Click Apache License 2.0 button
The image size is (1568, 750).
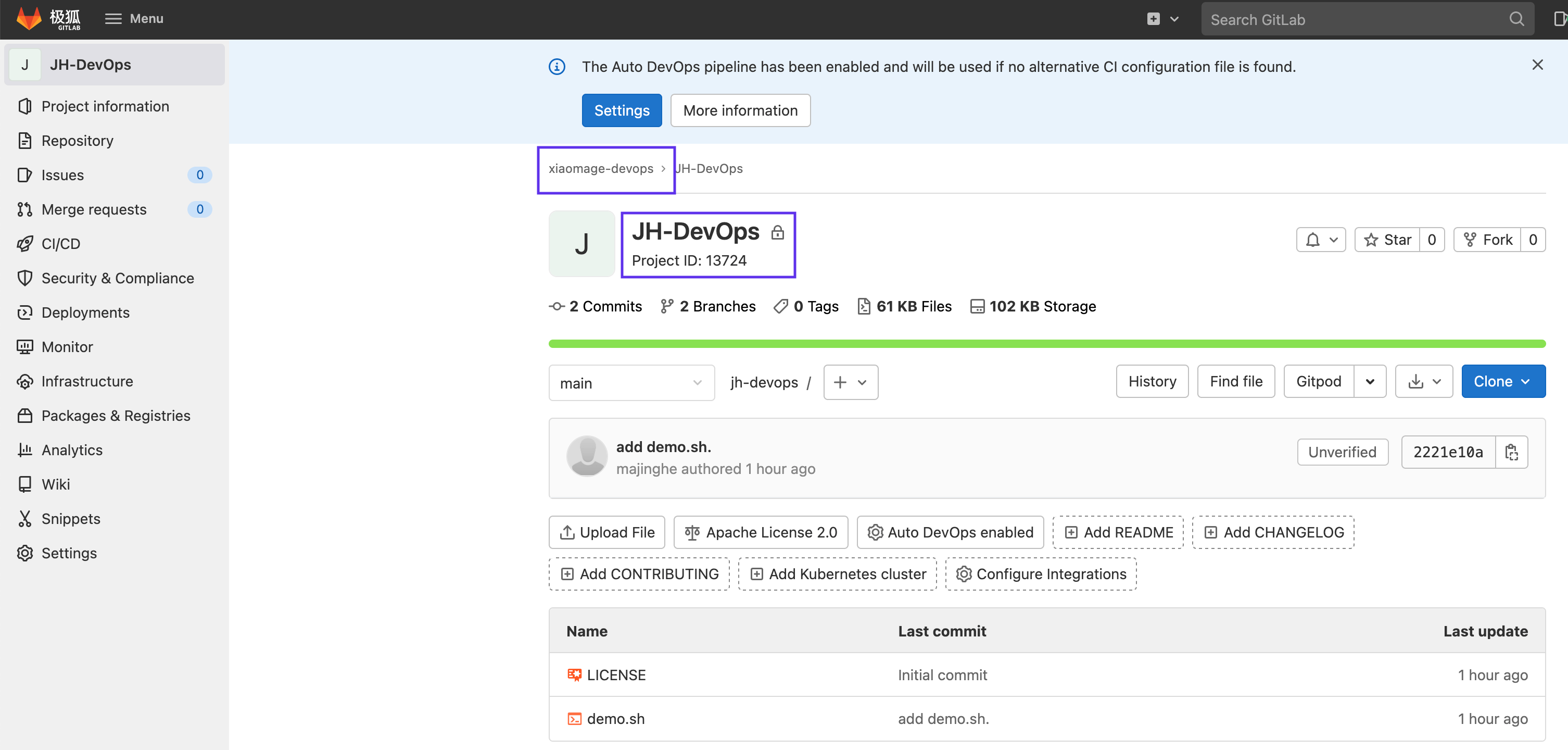click(760, 532)
